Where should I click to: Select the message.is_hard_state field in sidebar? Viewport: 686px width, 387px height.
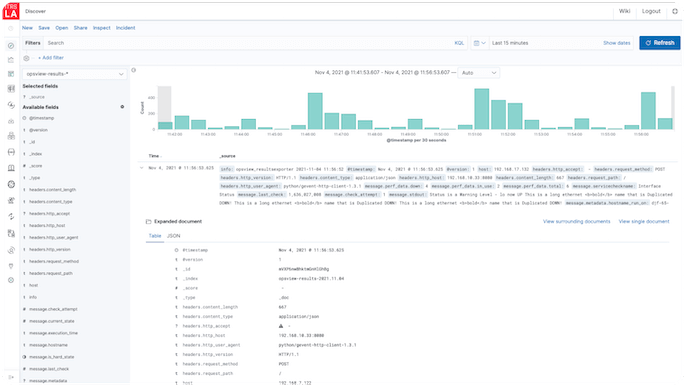(x=52, y=357)
